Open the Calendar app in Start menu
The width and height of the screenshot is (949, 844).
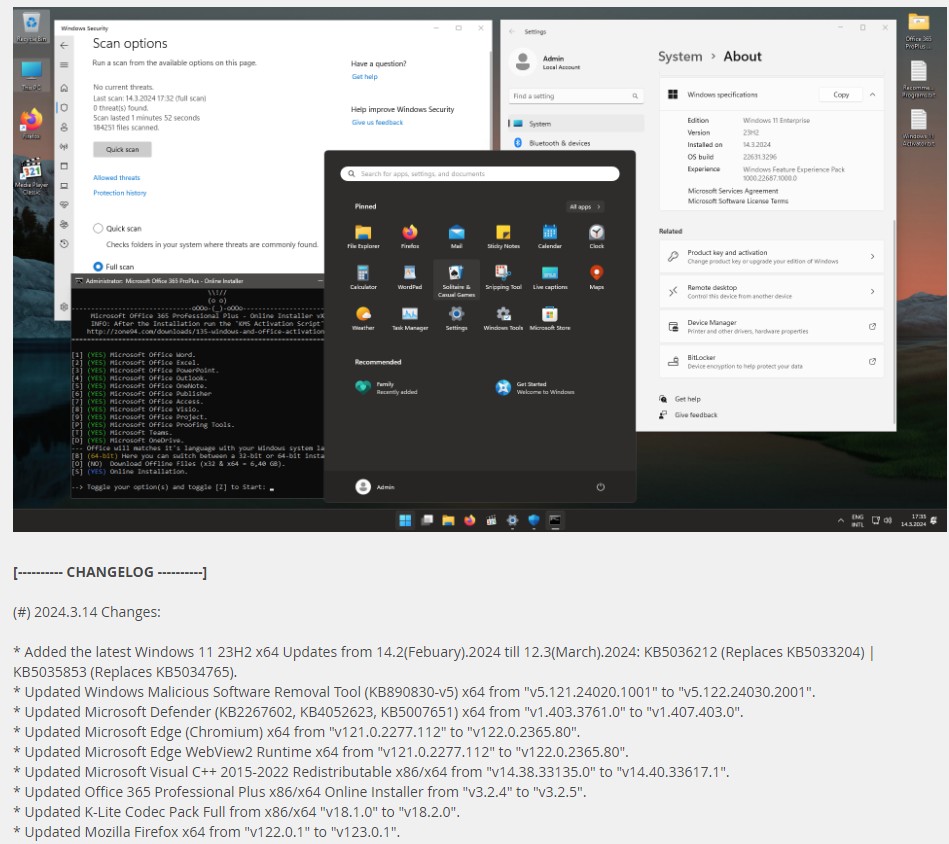[550, 237]
